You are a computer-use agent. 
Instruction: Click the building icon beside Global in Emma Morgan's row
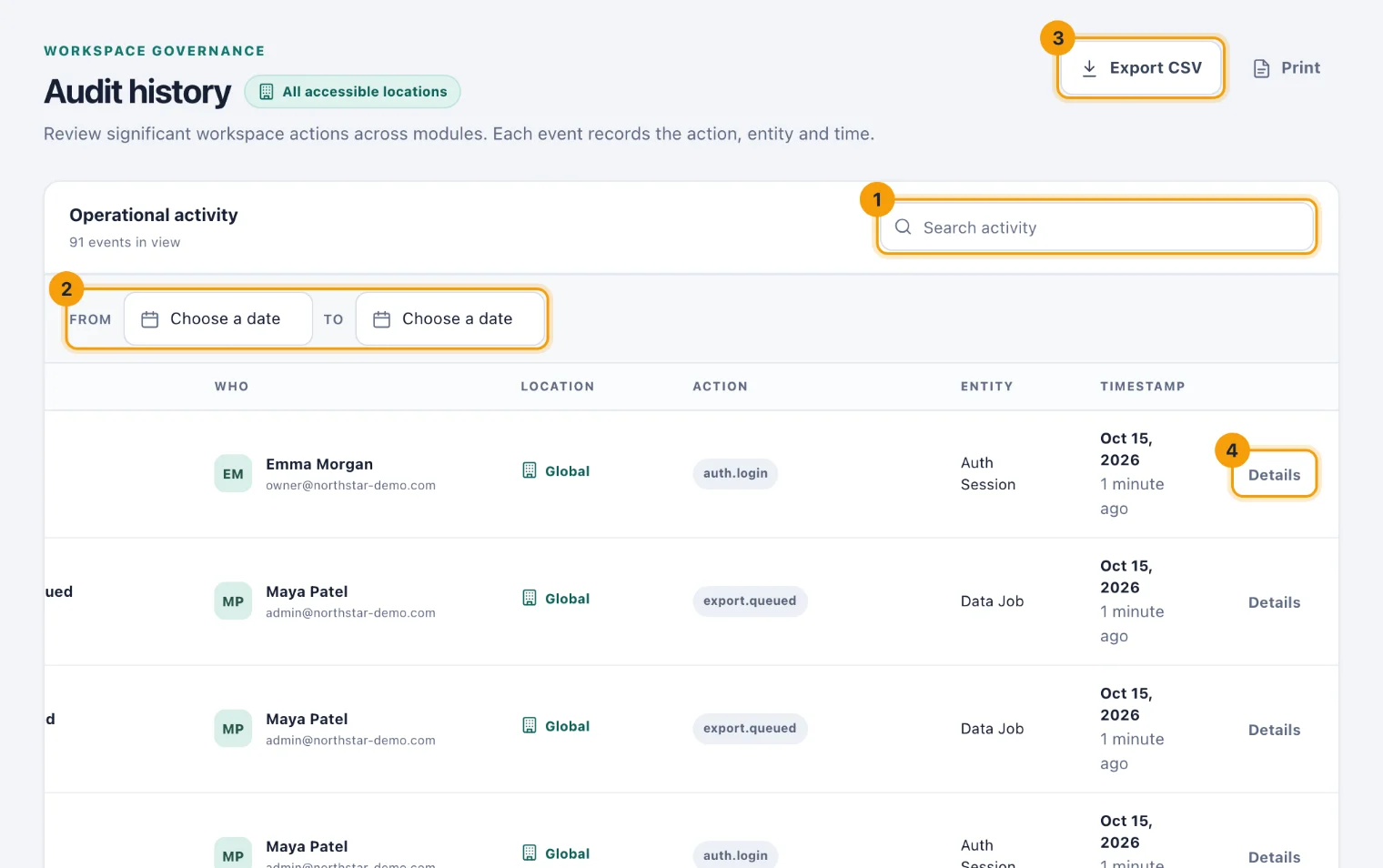coord(530,470)
